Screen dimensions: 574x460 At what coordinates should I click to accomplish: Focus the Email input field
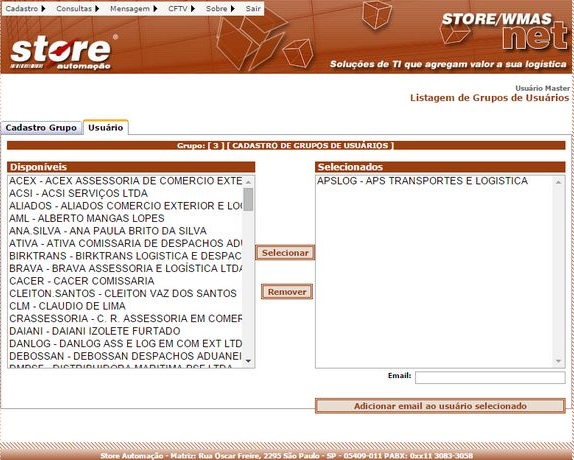coord(490,378)
